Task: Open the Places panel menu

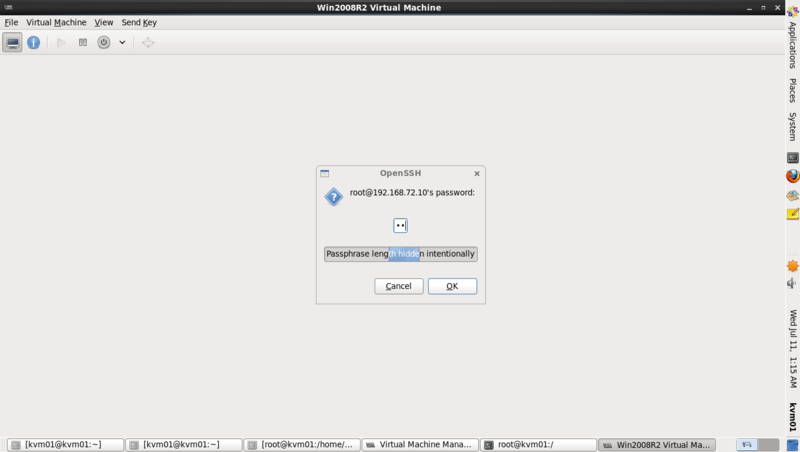Action: pos(792,90)
